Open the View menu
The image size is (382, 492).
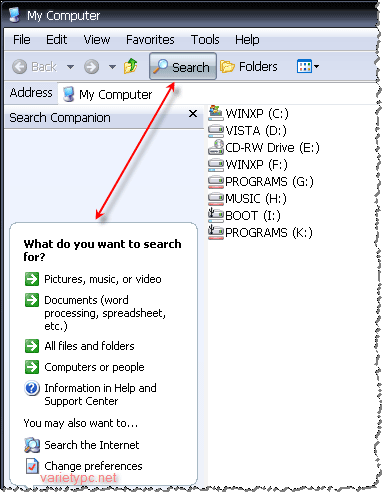click(x=97, y=40)
